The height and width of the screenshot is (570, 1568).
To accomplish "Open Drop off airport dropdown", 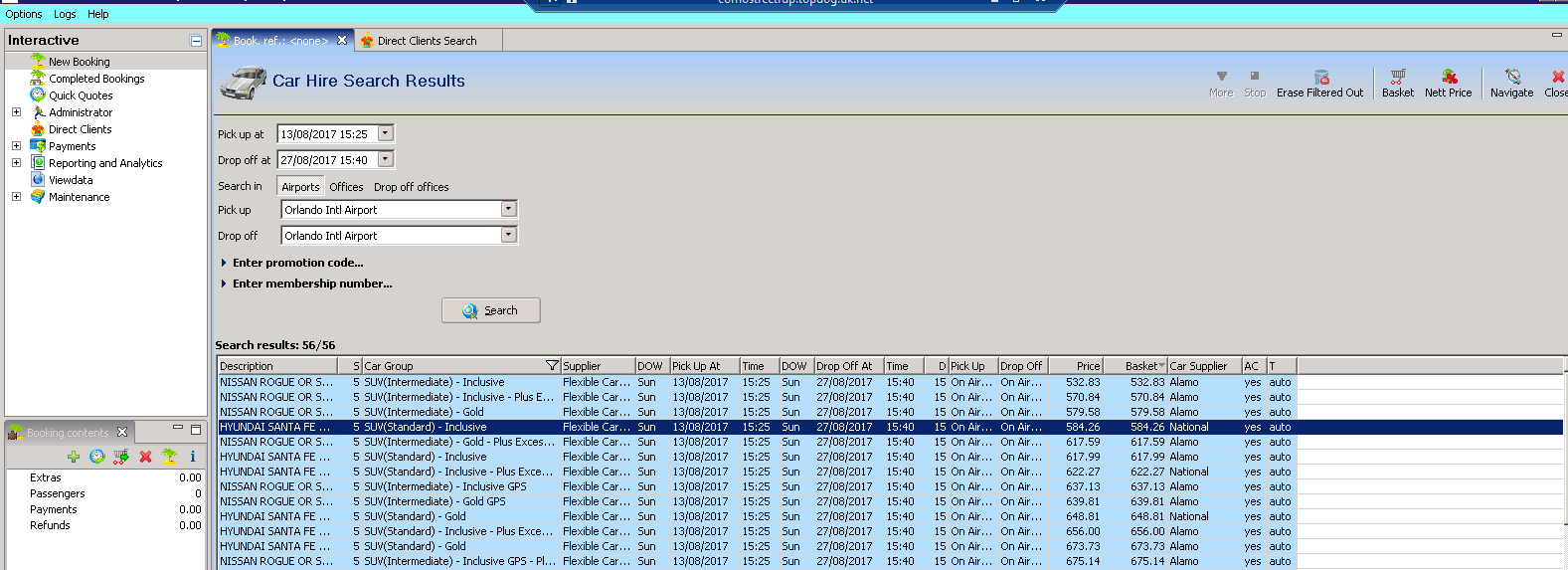I will [508, 236].
